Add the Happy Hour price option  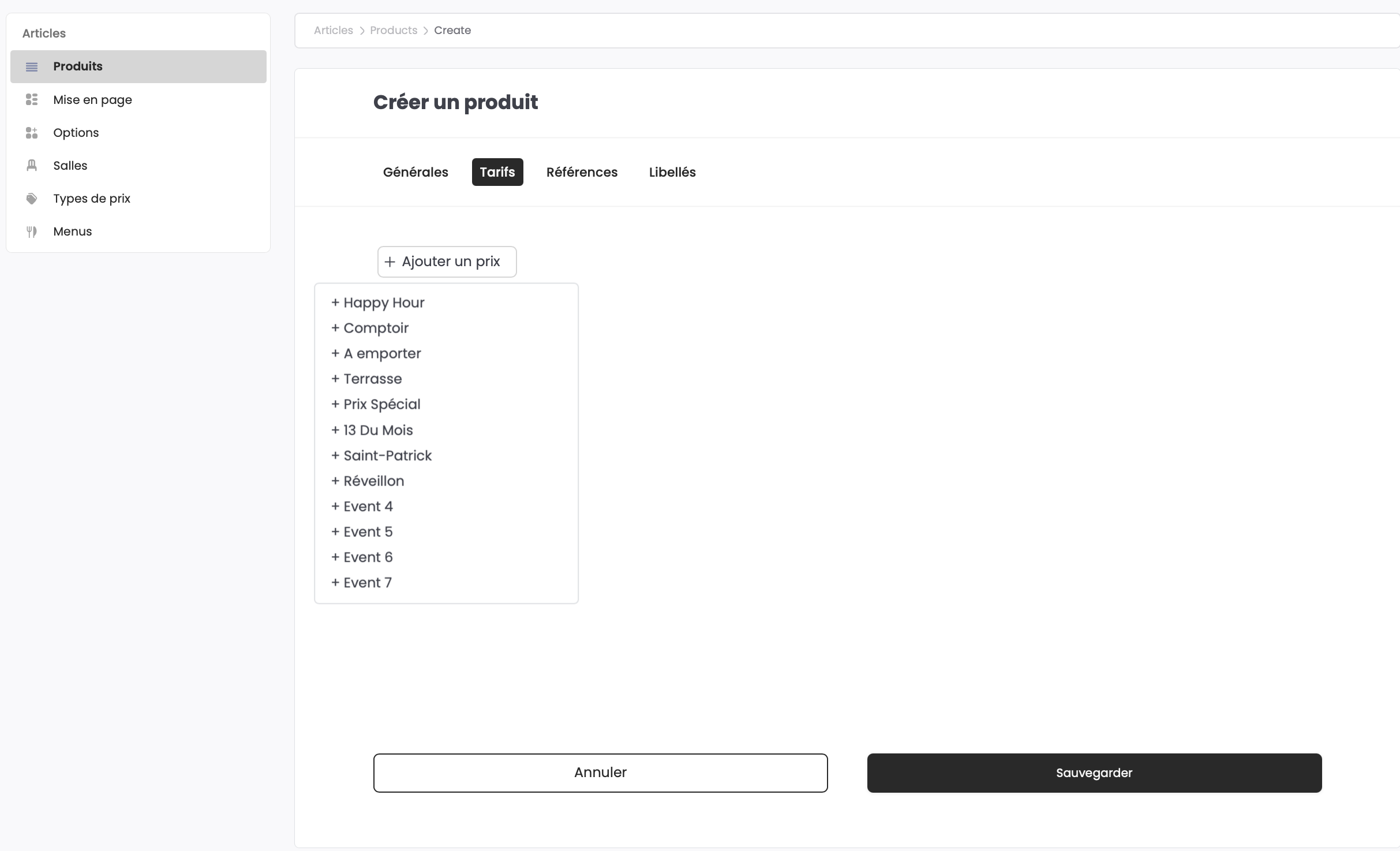(378, 303)
